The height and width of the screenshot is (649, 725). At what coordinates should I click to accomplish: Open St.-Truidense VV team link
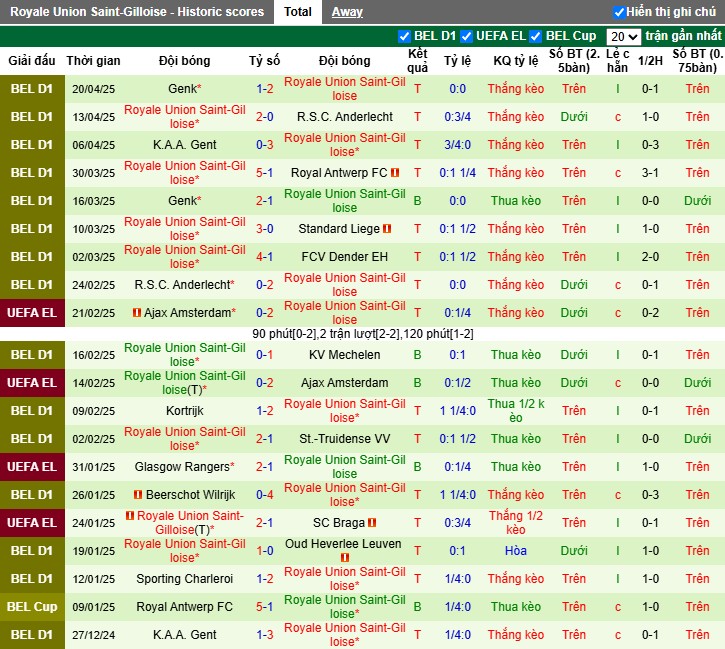(344, 439)
